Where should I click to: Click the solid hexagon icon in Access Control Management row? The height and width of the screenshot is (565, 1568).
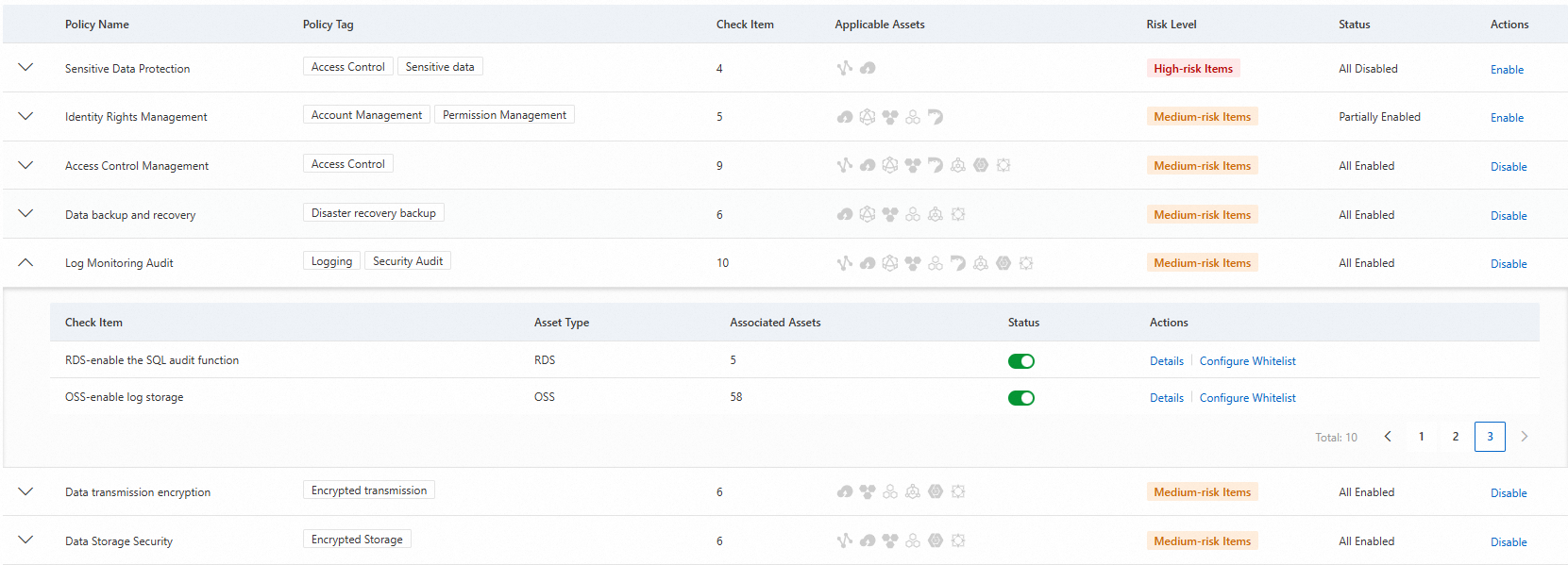981,165
